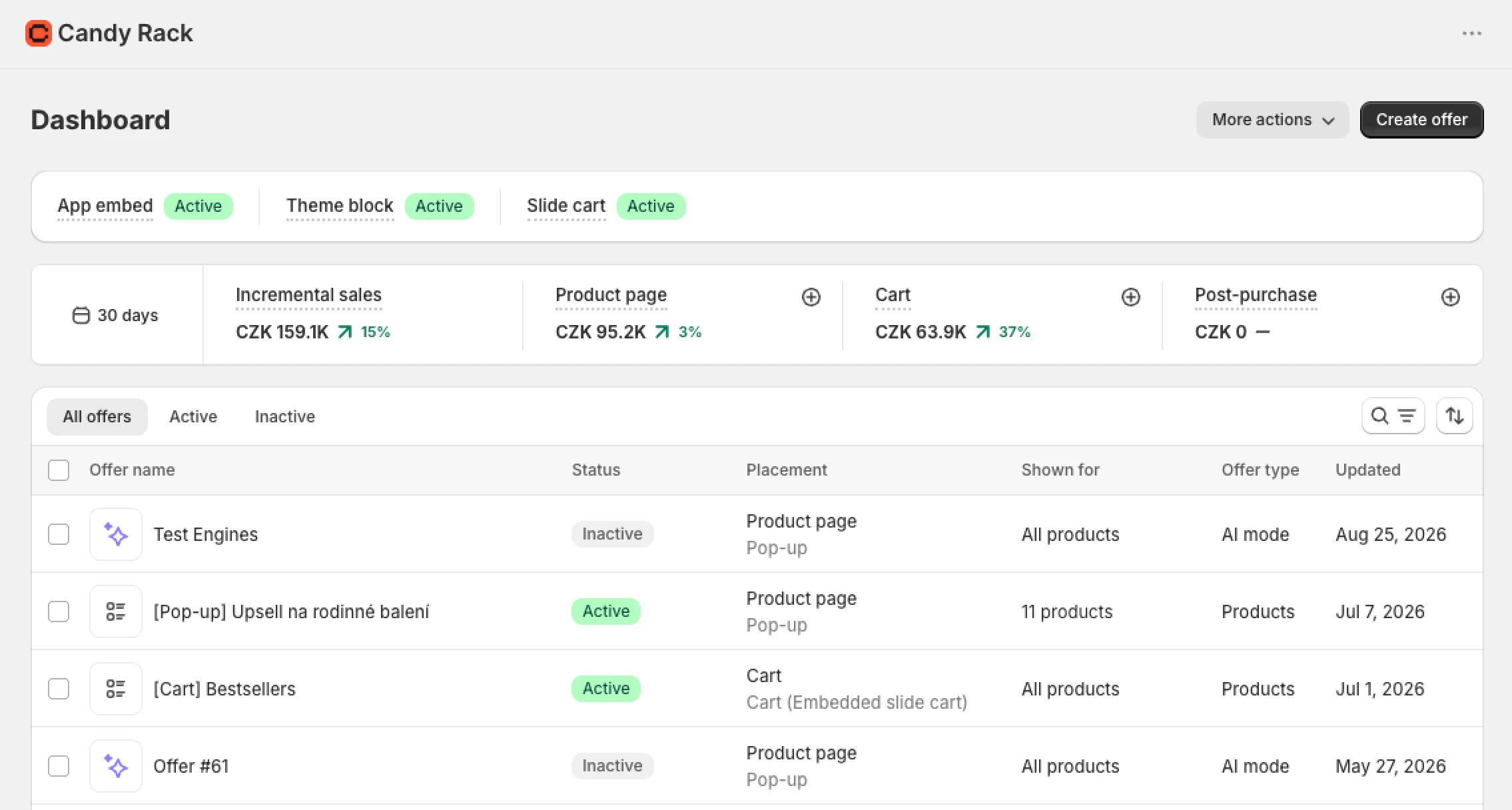
Task: Click the Aug 25, 2026 date
Action: pos(1391,534)
